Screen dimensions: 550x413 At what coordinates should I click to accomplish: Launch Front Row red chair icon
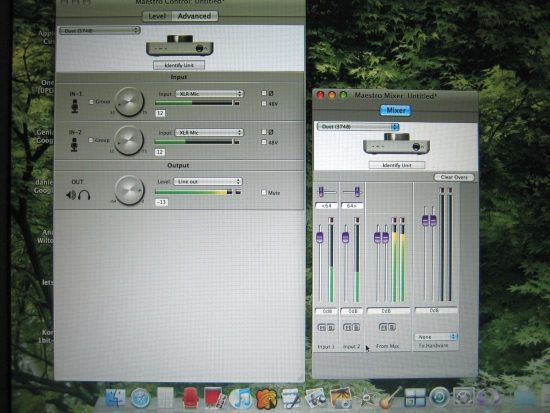(x=190, y=398)
